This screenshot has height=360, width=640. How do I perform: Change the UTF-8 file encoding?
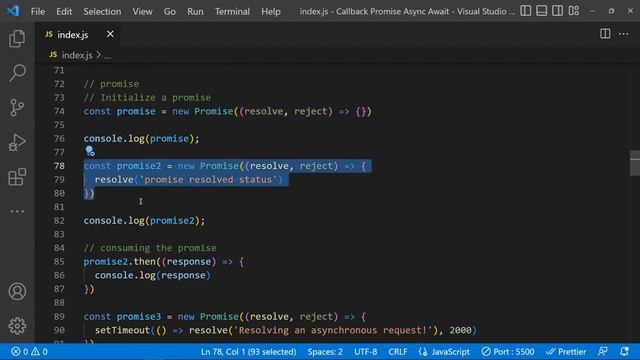click(365, 351)
